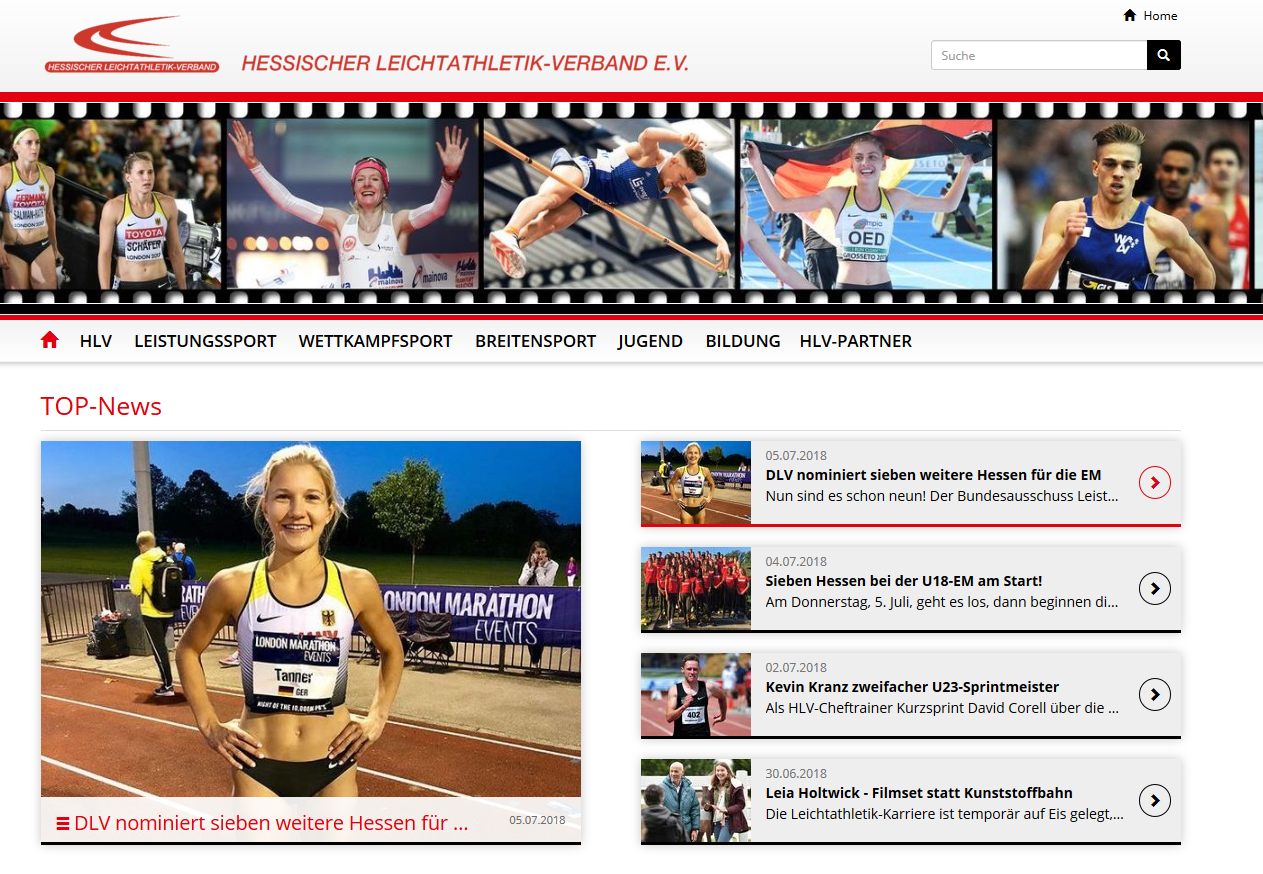Expand the Jugend menu
This screenshot has width=1263, height=874.
tap(650, 341)
